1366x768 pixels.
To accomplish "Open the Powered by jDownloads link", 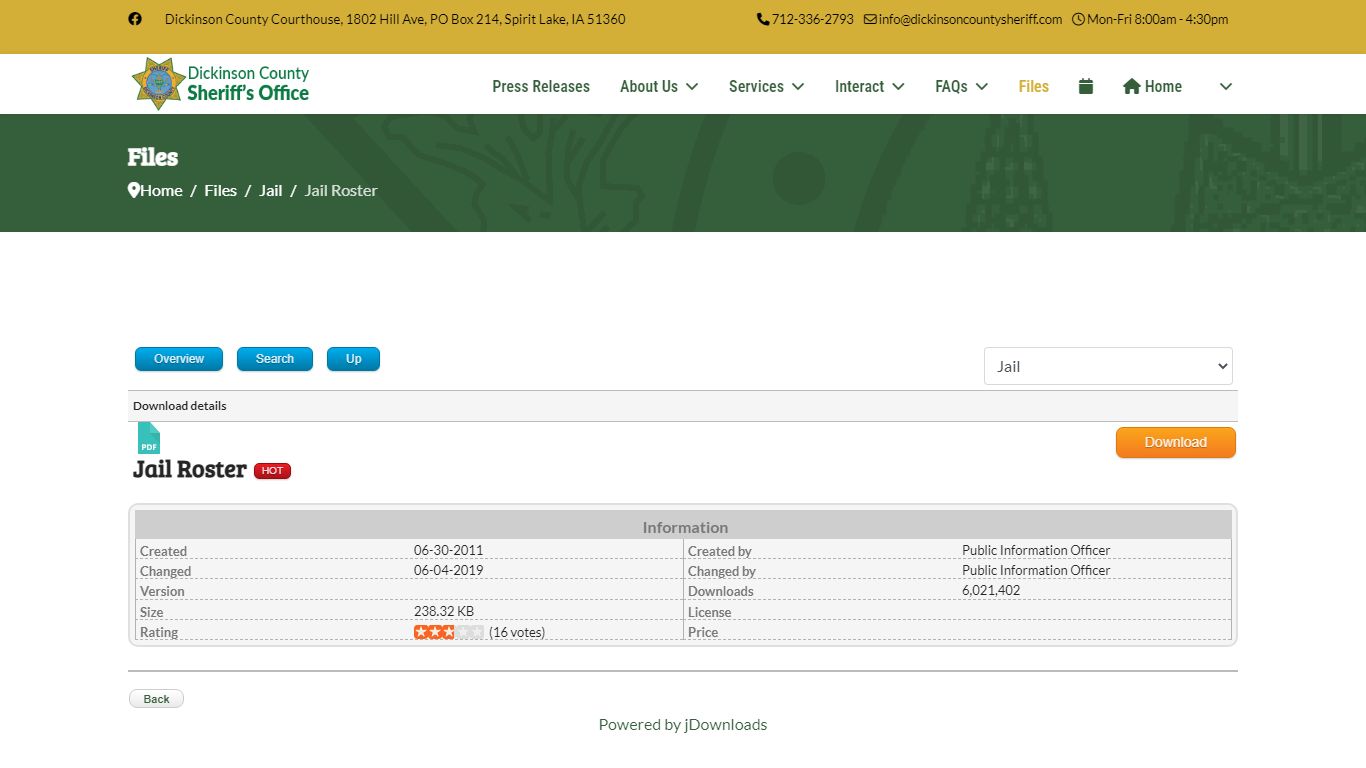I will pos(683,724).
